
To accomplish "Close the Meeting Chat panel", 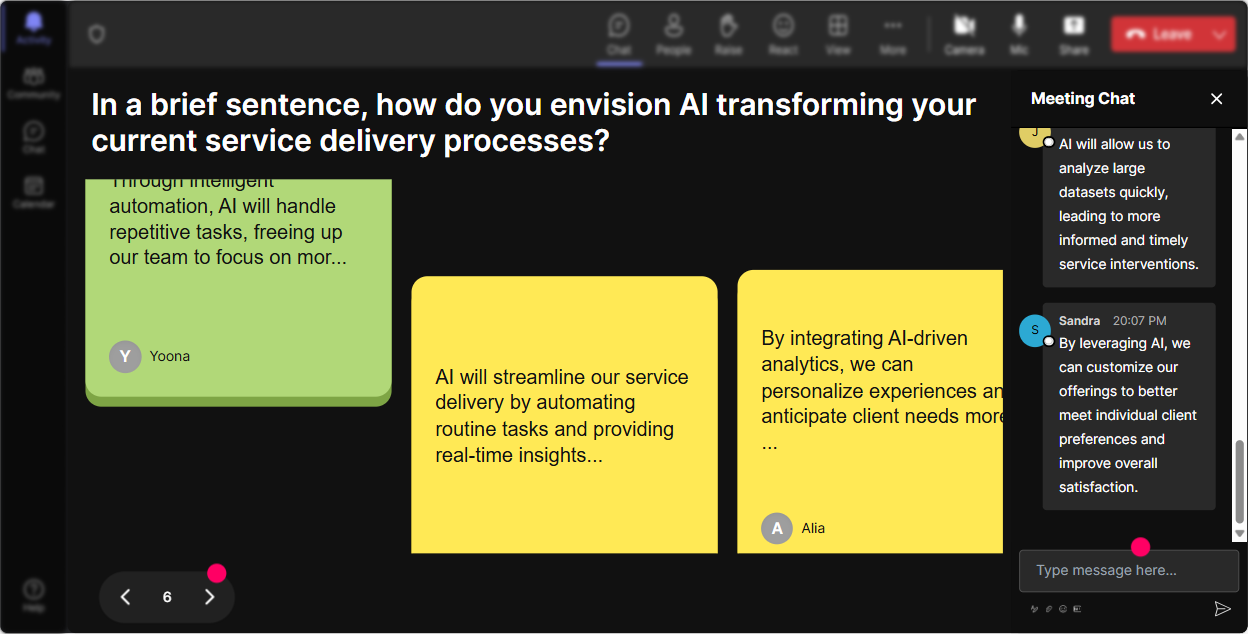I will (1216, 98).
